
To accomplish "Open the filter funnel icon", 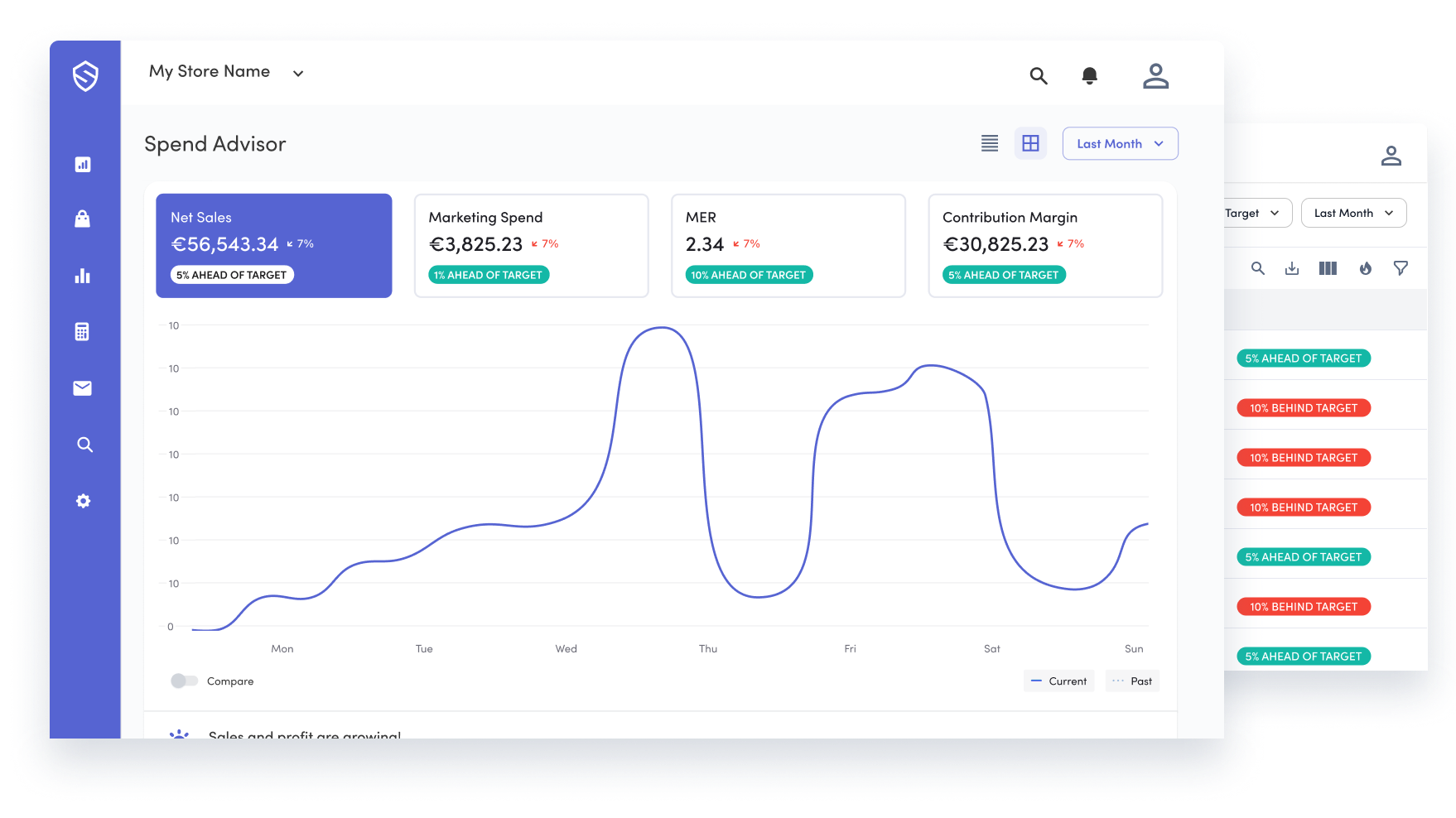I will click(x=1401, y=268).
